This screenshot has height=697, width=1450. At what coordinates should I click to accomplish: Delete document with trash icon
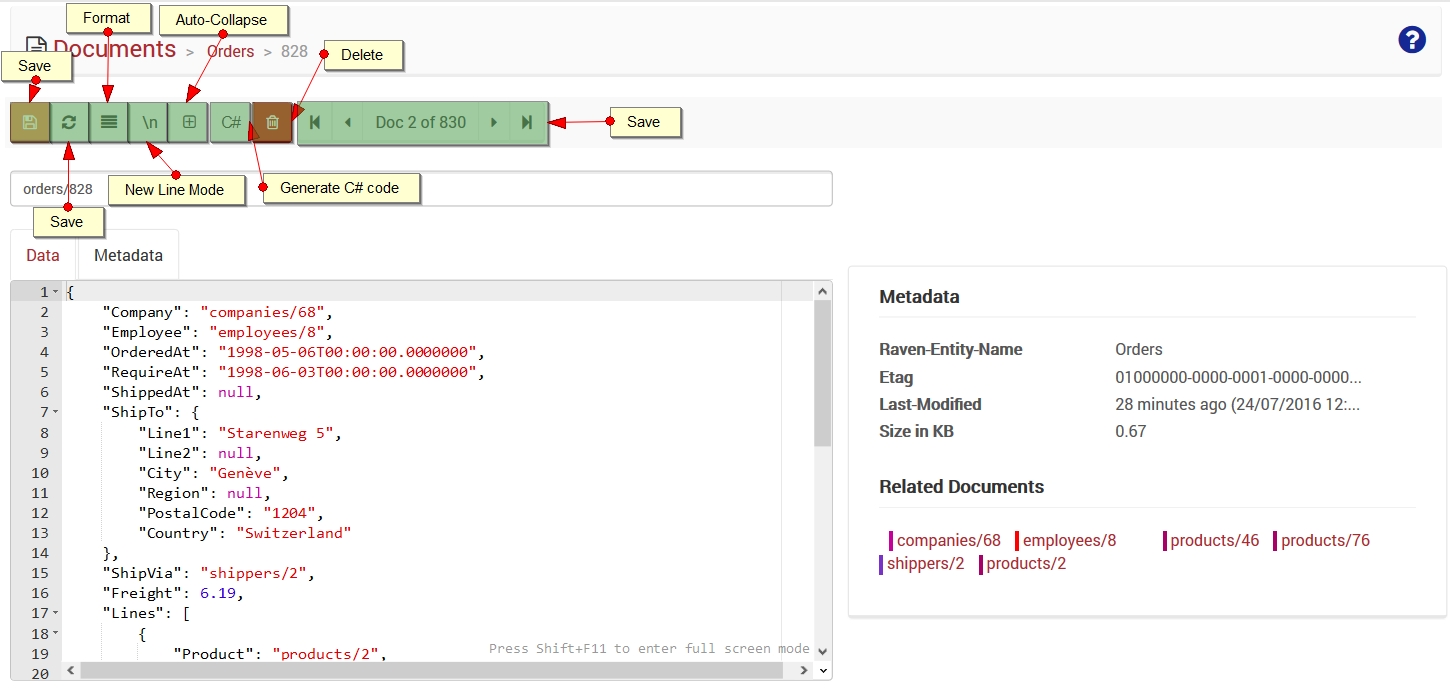coord(272,122)
